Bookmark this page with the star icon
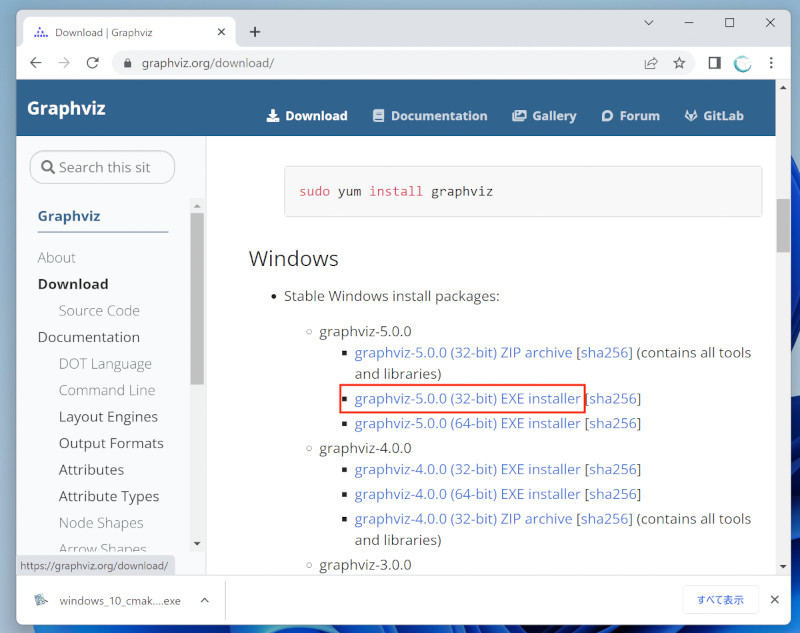The image size is (800, 633). (679, 62)
